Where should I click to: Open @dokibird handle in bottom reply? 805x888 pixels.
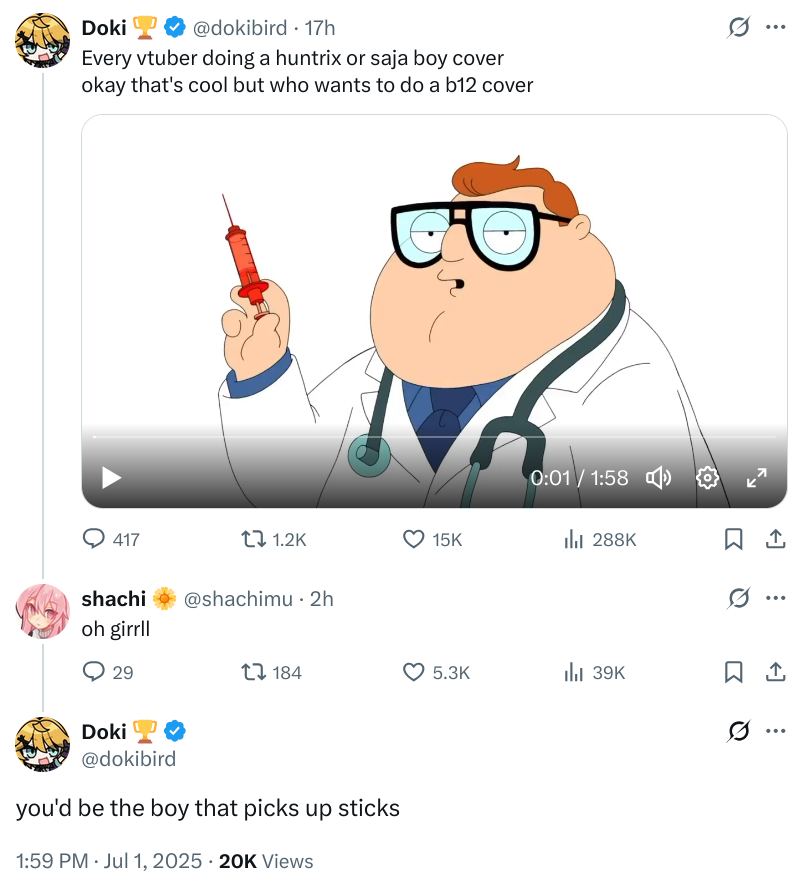click(x=128, y=758)
